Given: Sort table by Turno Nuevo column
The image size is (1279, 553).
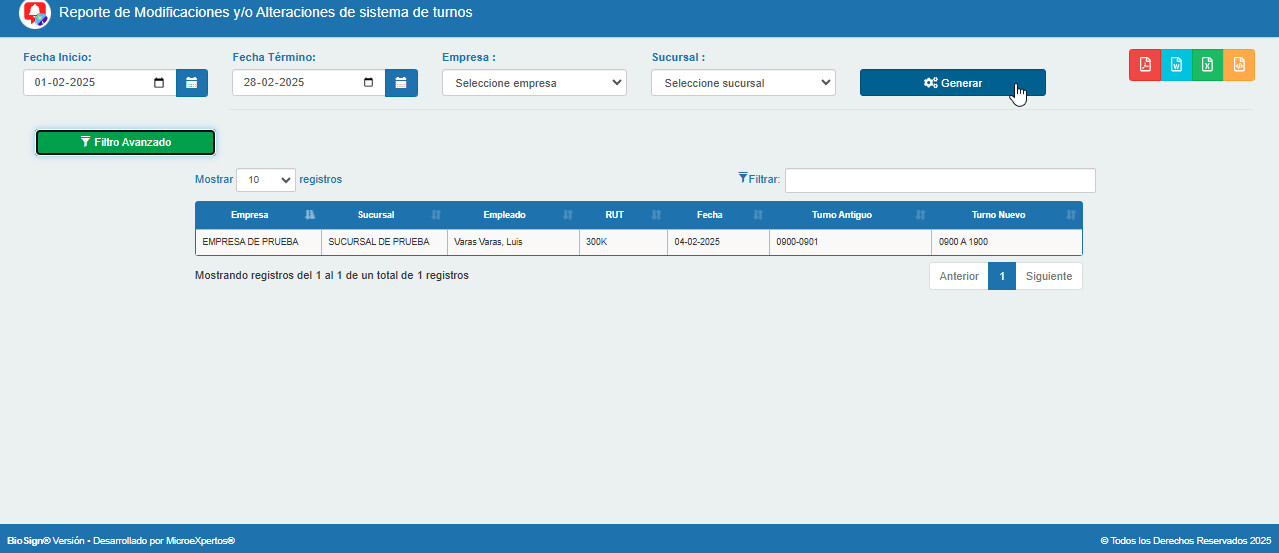Looking at the screenshot, I should tap(1007, 215).
